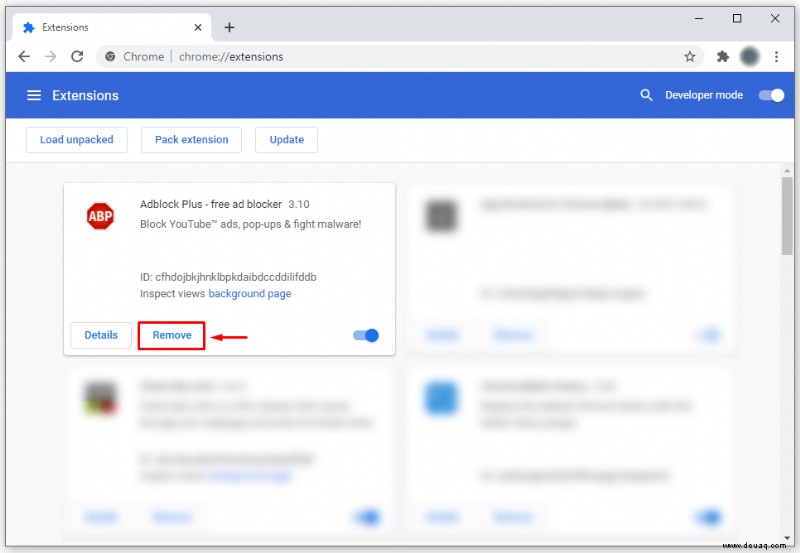Disable Adblock Plus with its toggle

click(366, 335)
